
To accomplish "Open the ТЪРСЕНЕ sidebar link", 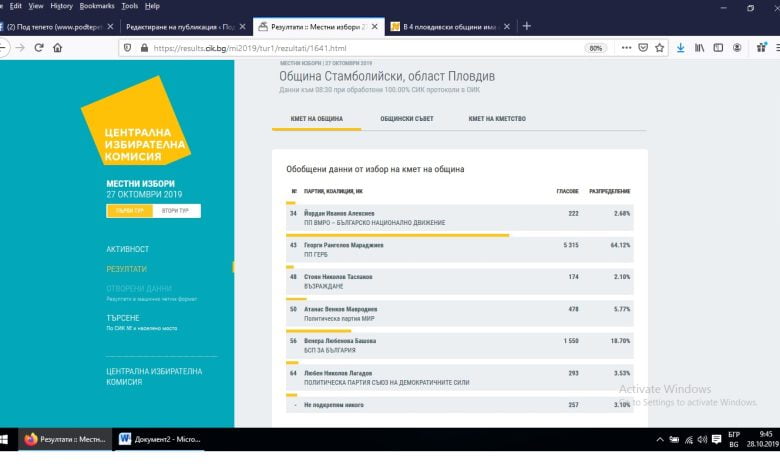I will point(123,318).
